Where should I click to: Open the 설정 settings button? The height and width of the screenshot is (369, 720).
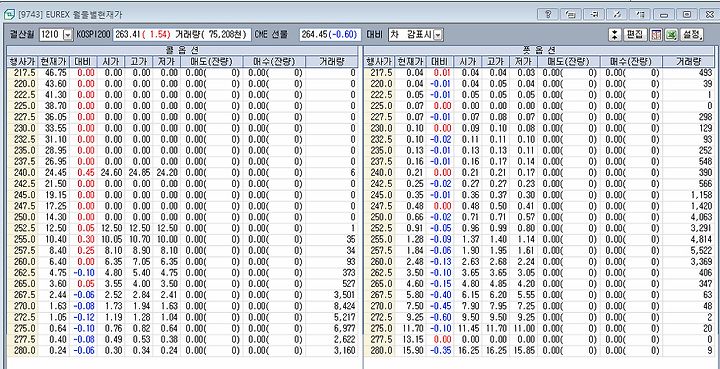[x=692, y=34]
